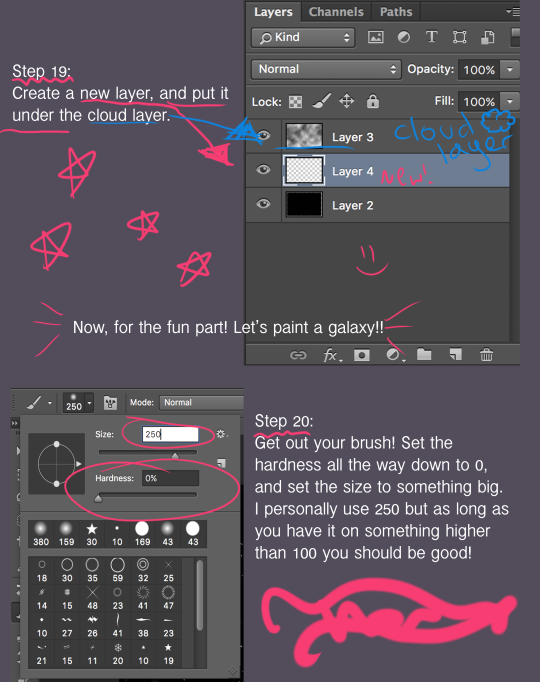540x682 pixels.
Task: Open the brush preset picker 250 arrow
Action: coord(90,403)
